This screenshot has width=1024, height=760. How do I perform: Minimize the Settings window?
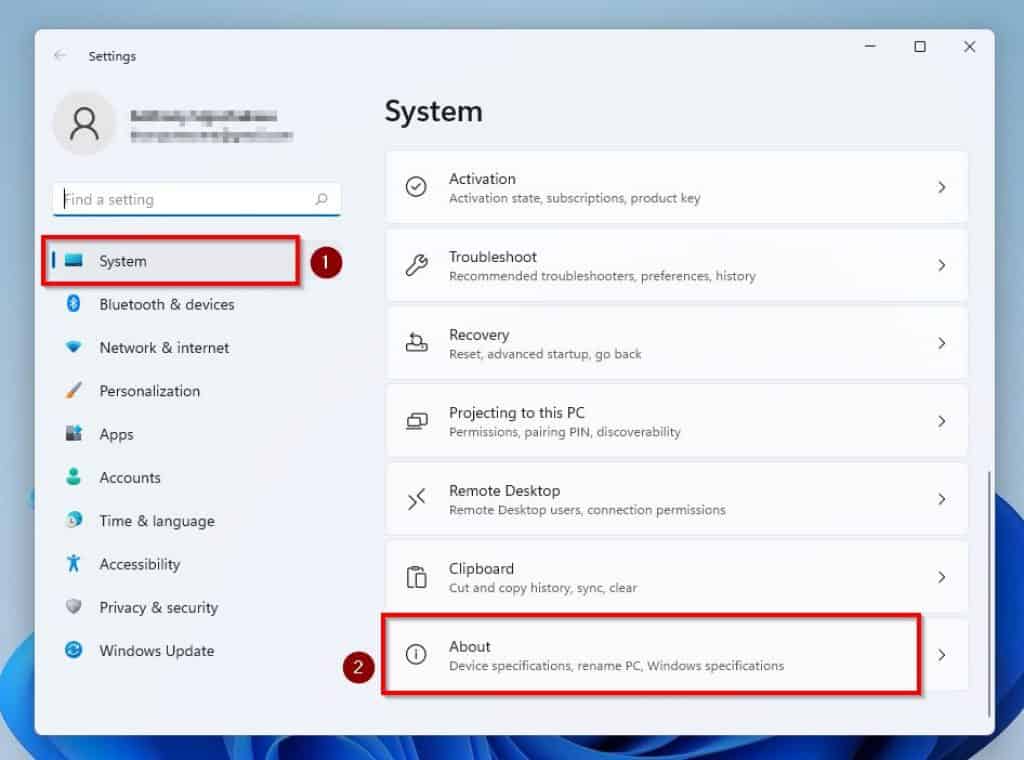point(870,46)
